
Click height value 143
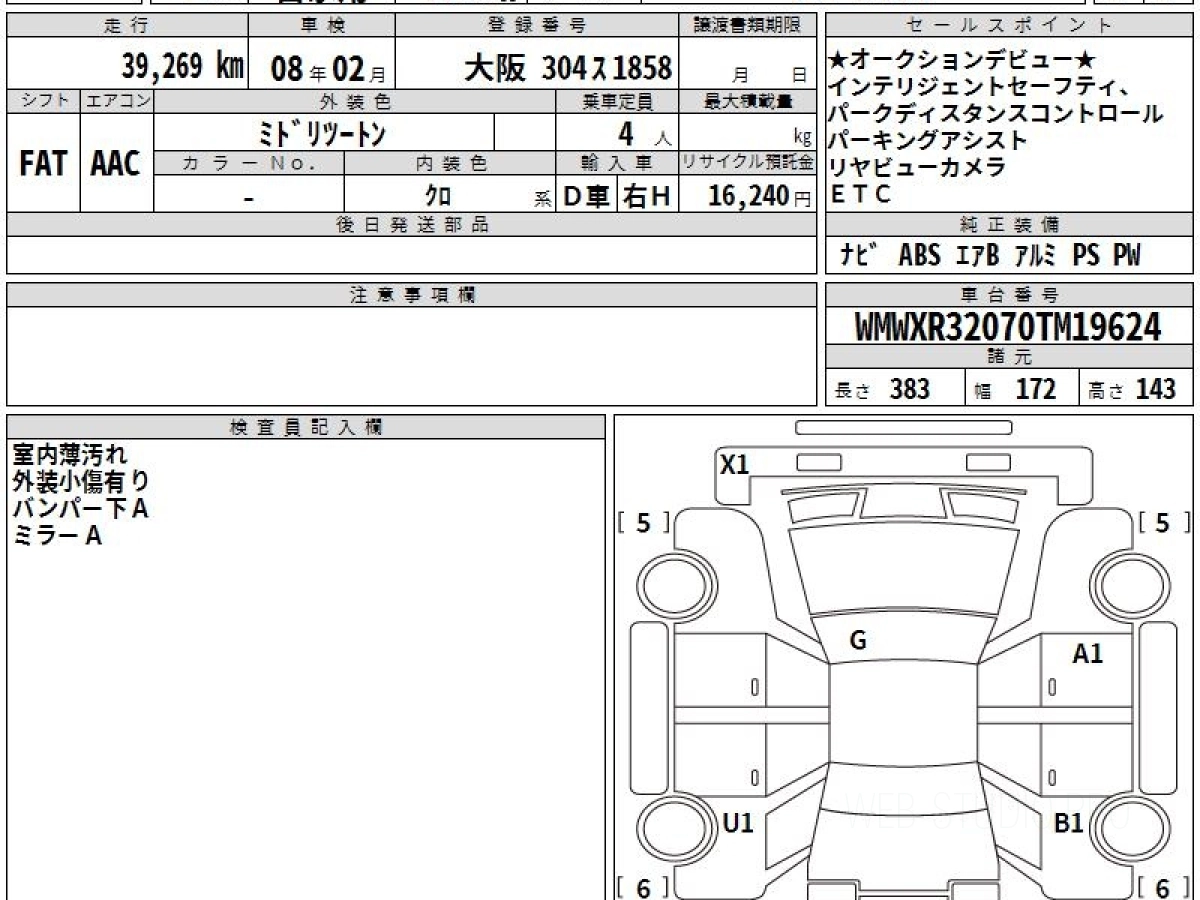pos(1156,389)
